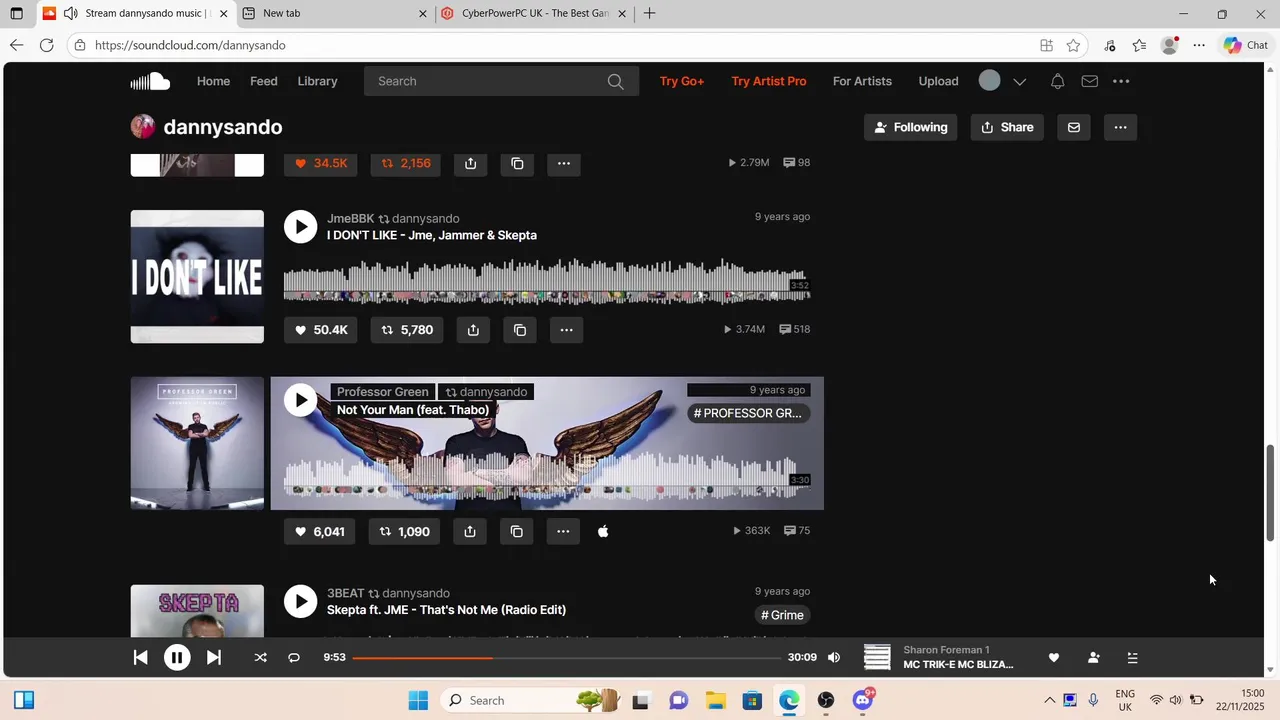Open more menu for Not Your Man
The width and height of the screenshot is (1280, 720).
(563, 531)
